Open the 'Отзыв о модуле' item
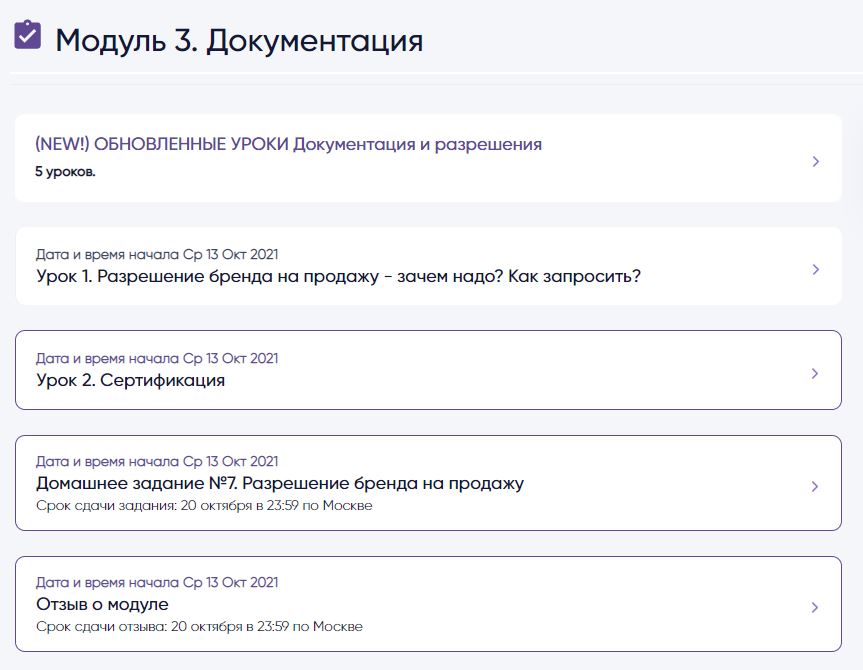Viewport: 863px width, 670px height. [x=102, y=605]
